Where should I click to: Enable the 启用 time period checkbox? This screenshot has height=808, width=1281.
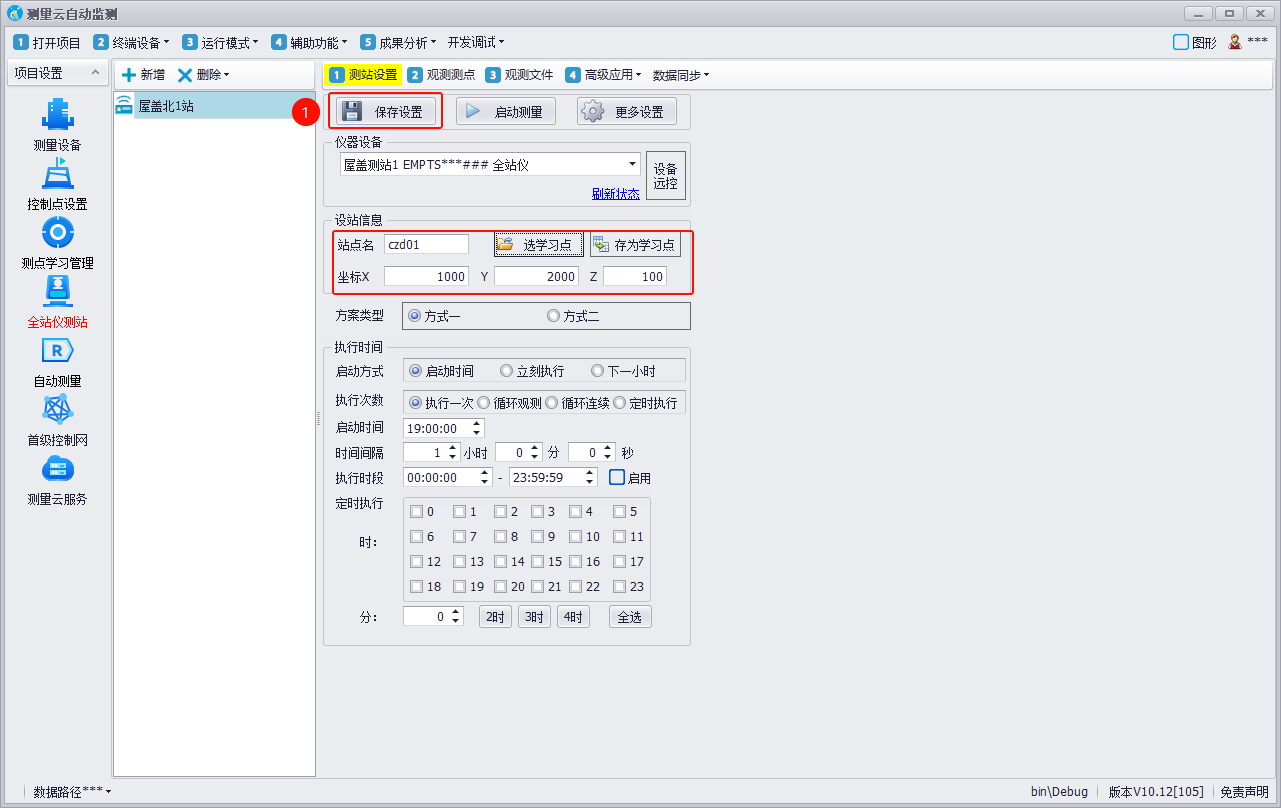coord(617,478)
